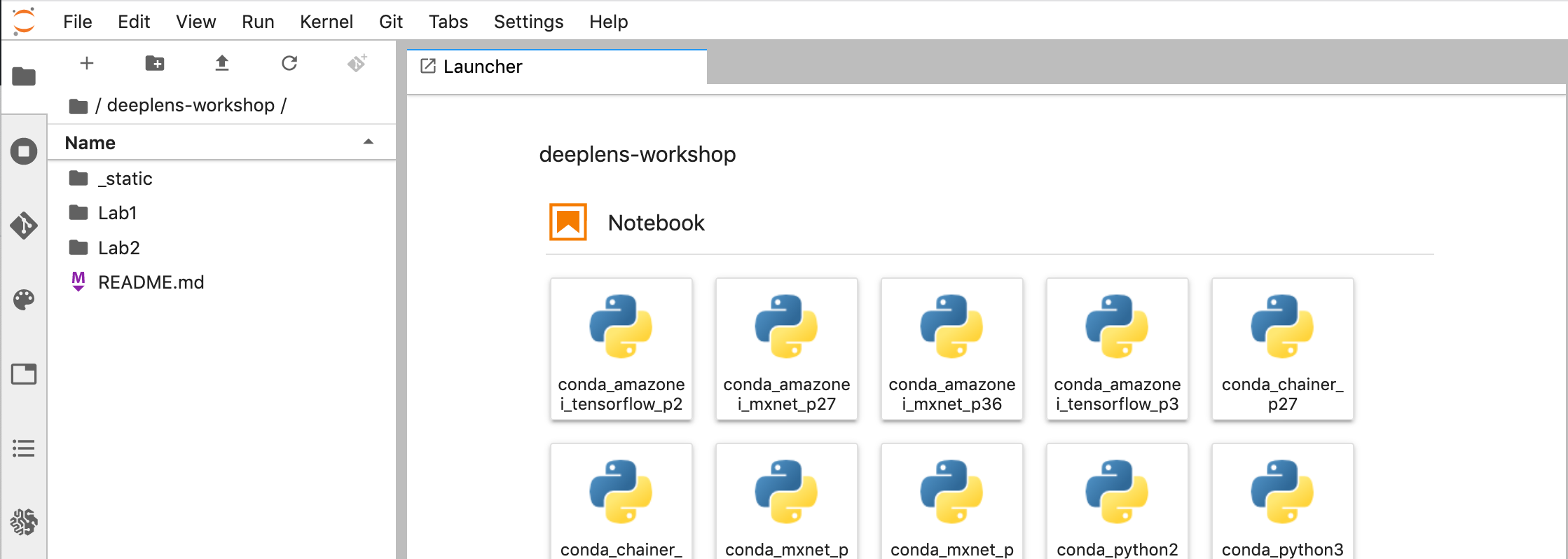
Task: Open the View menu
Action: coord(196,22)
